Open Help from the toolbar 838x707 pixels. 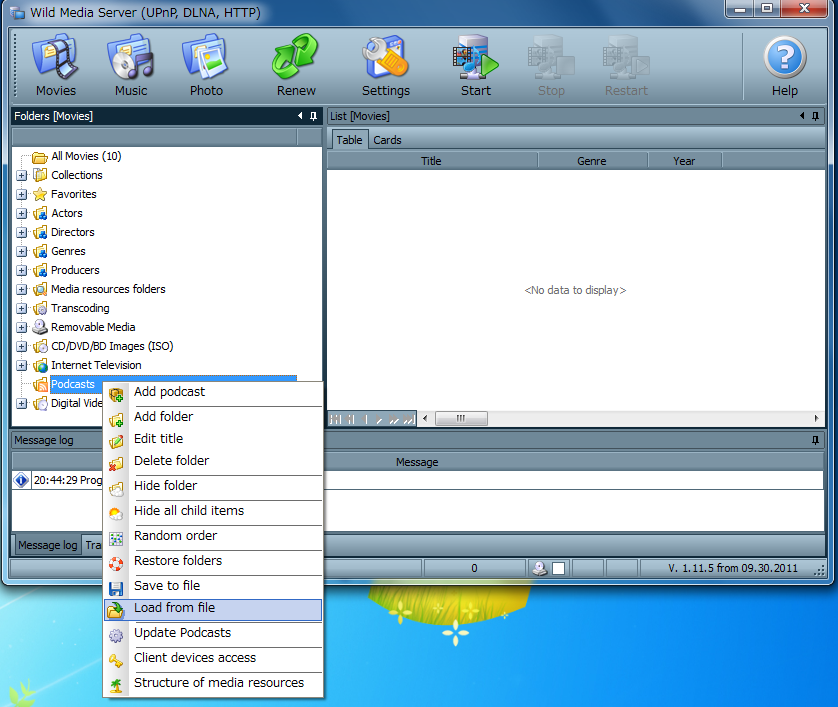click(x=785, y=65)
